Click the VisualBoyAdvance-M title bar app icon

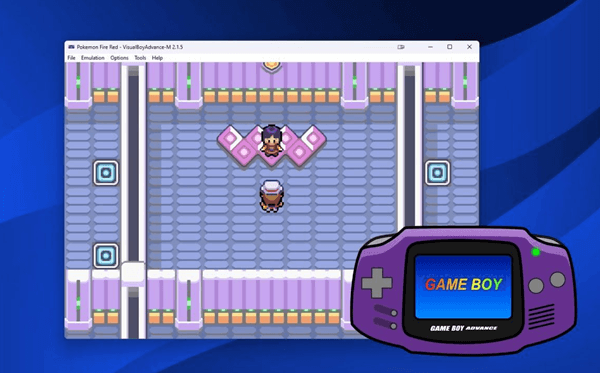pyautogui.click(x=71, y=47)
